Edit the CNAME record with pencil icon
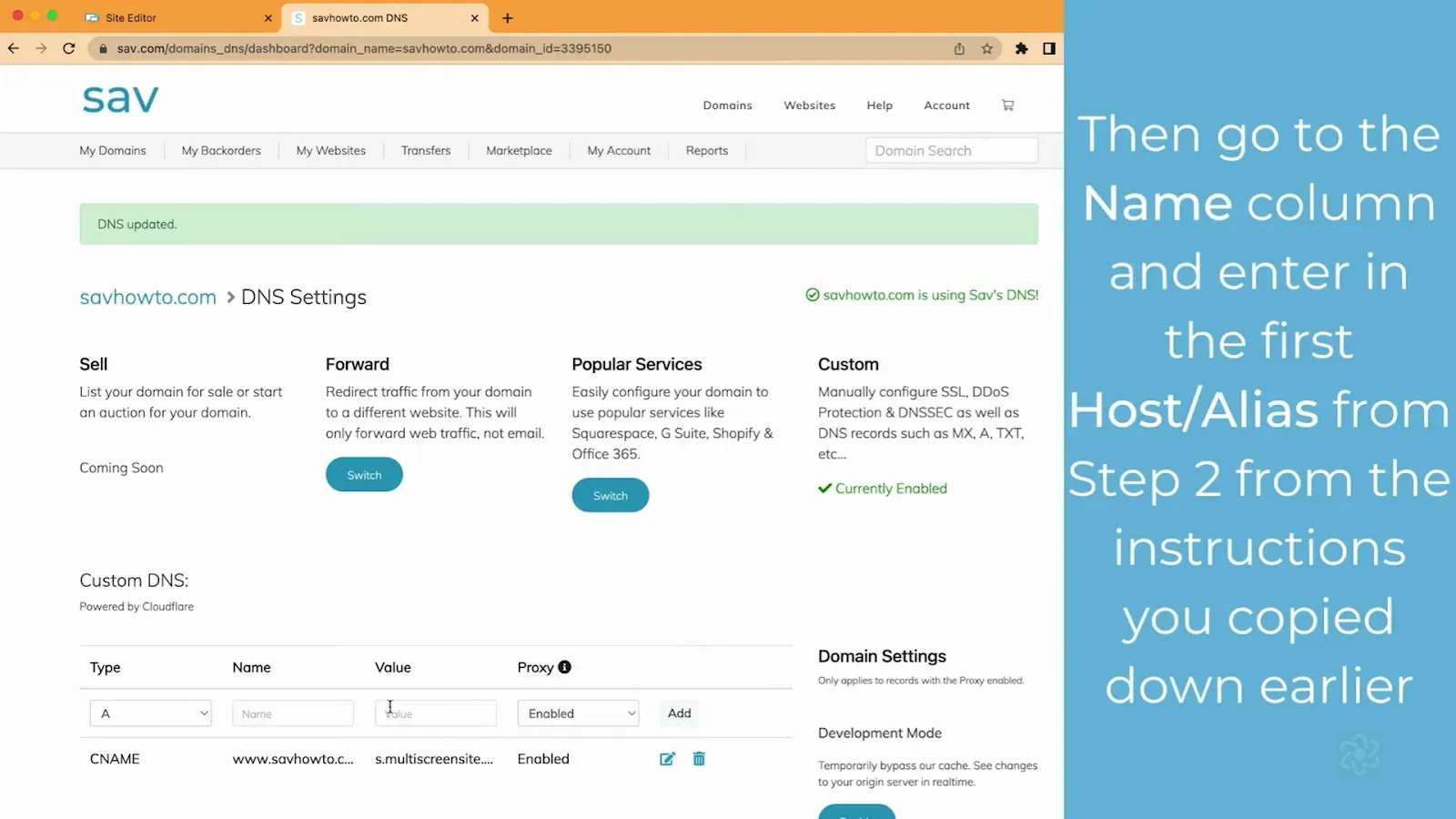 (667, 759)
